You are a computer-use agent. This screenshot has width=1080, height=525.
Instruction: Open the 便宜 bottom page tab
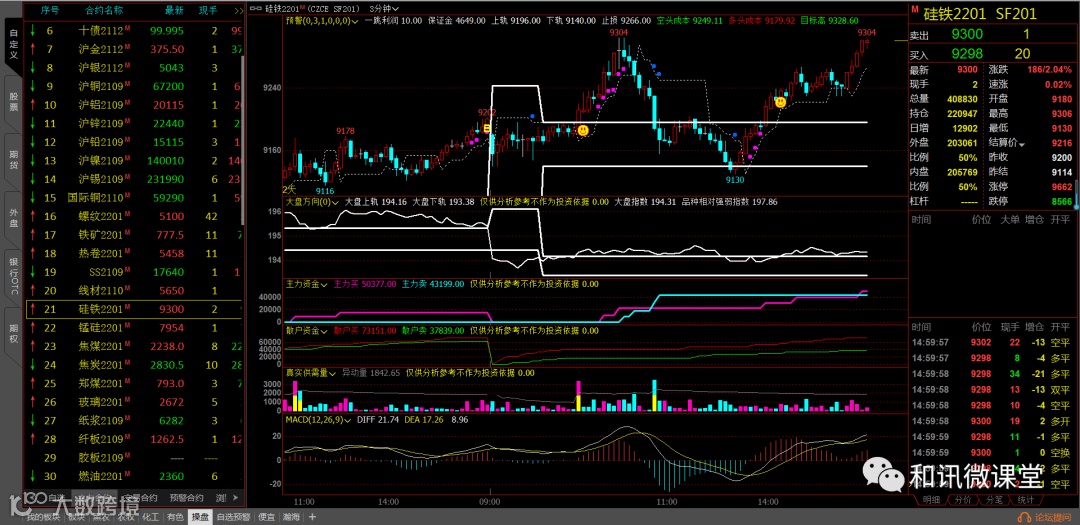tap(267, 517)
